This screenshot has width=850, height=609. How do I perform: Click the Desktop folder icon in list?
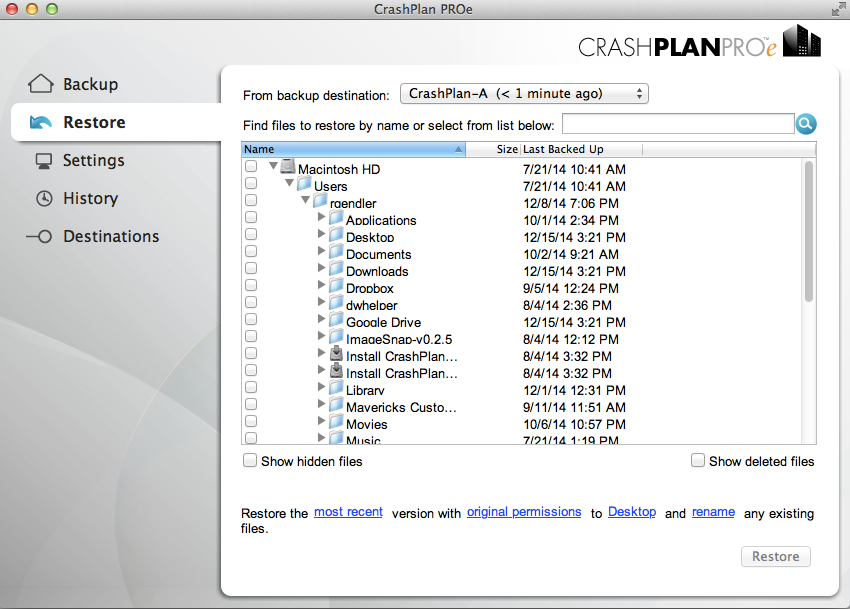tap(337, 235)
